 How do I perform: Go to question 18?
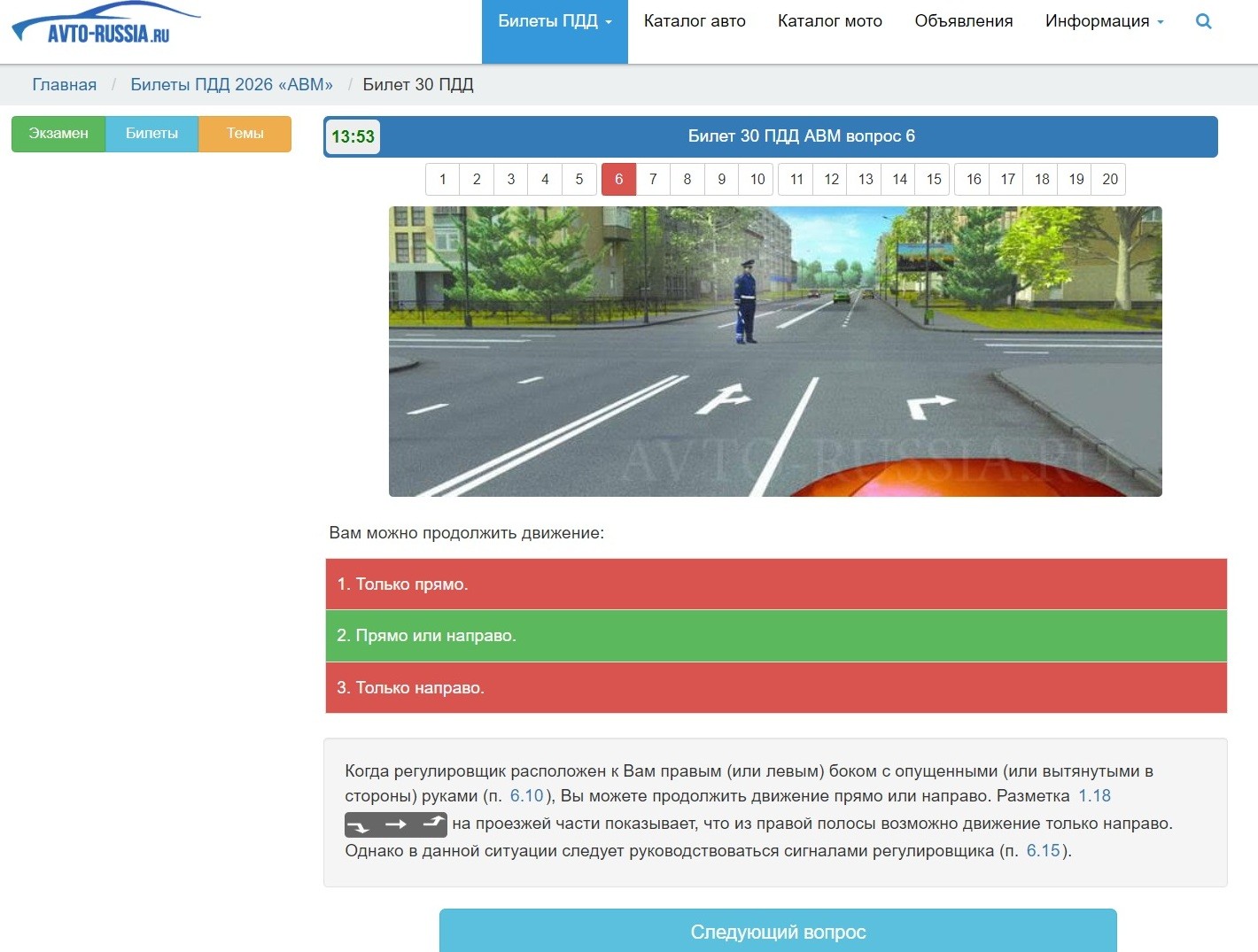point(1042,179)
